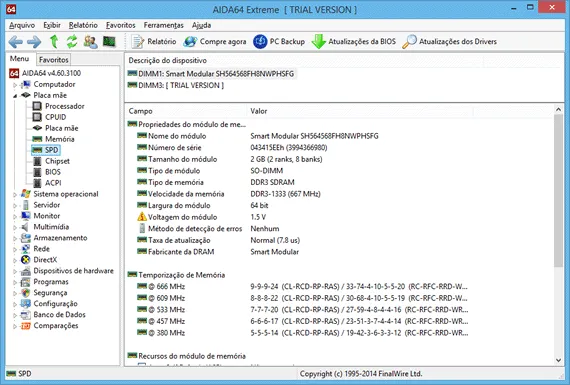Open the Ajuda menu

point(201,25)
